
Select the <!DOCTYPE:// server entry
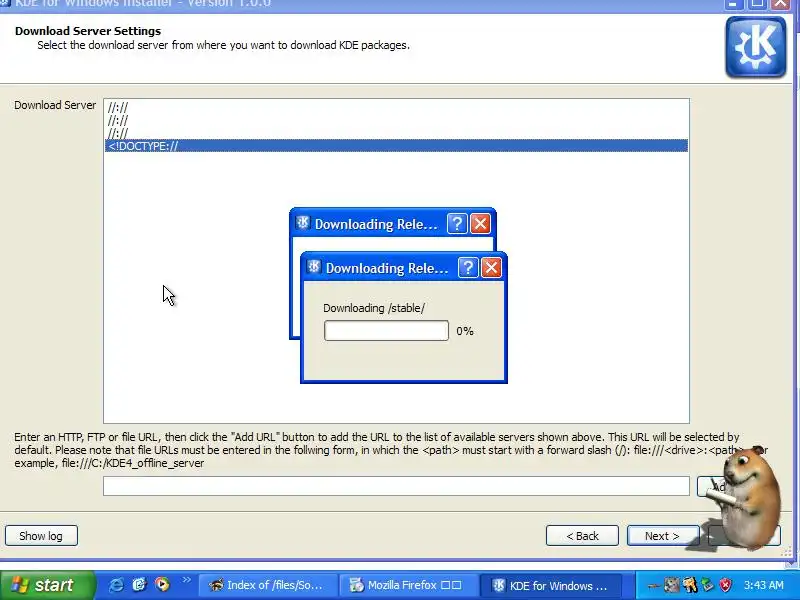pos(396,146)
